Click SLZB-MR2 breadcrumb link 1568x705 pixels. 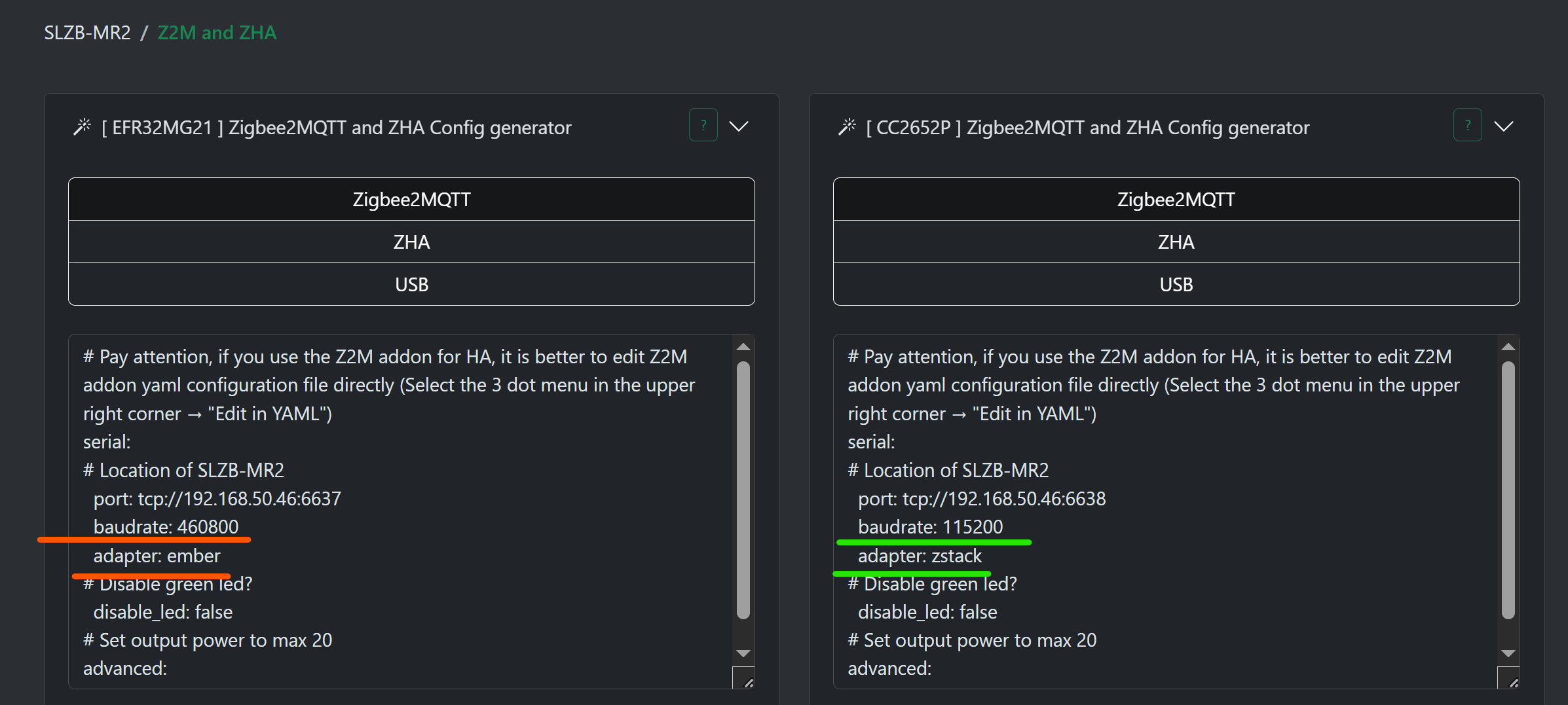point(87,33)
